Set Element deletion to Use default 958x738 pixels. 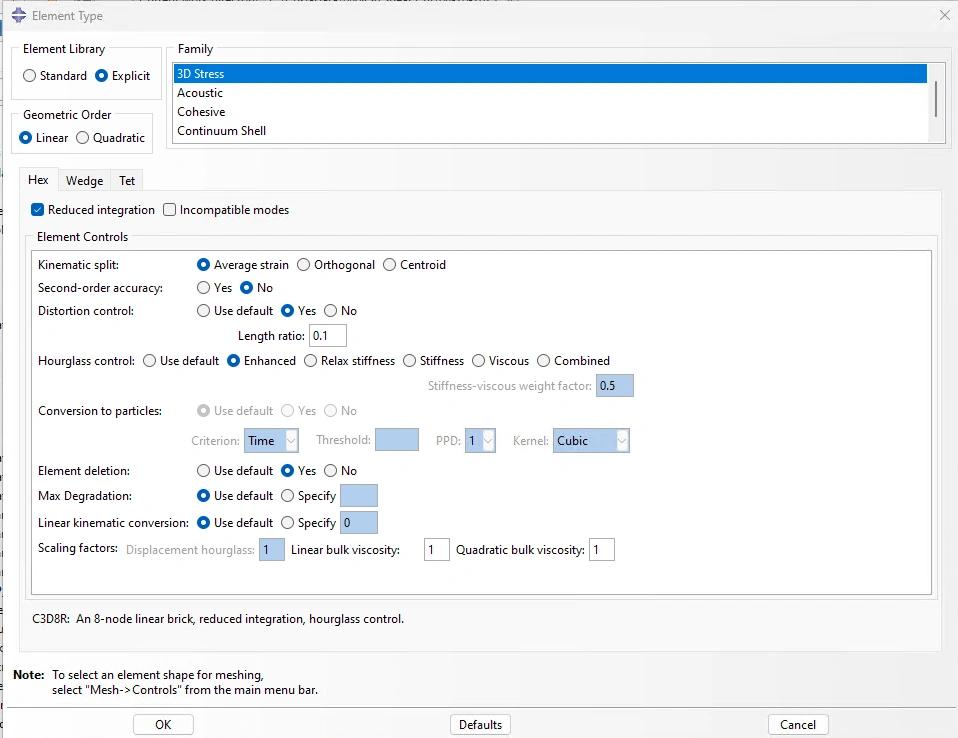[x=203, y=471]
